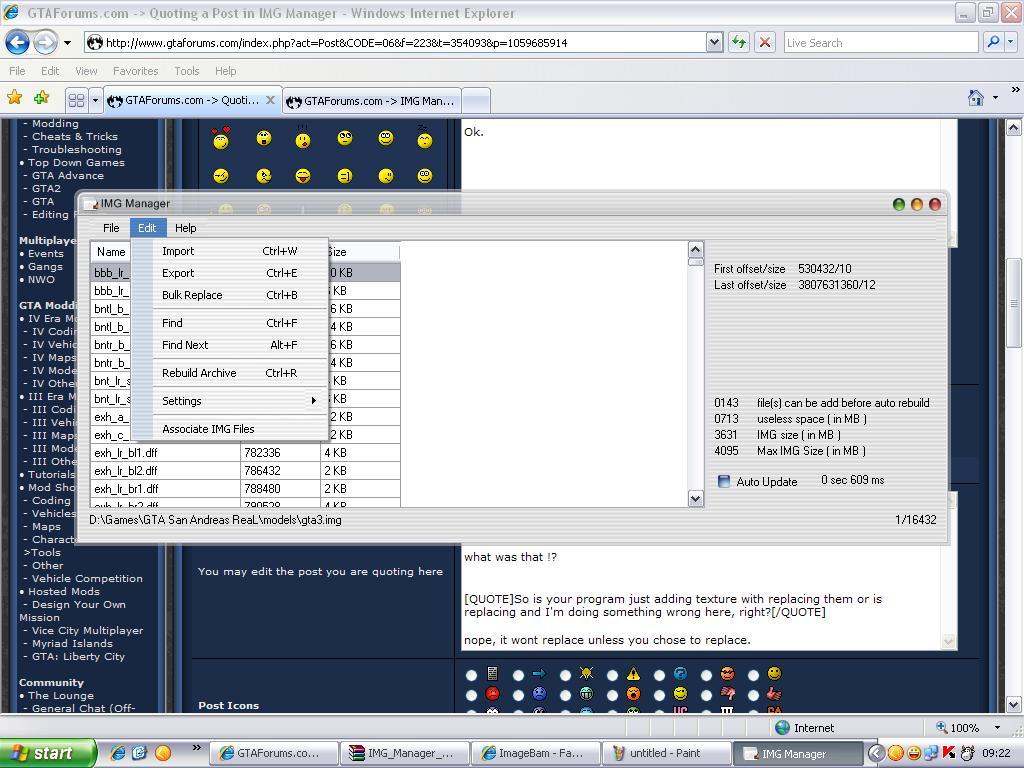Close the GTAForums Quoting tab
1024x768 pixels.
[270, 100]
